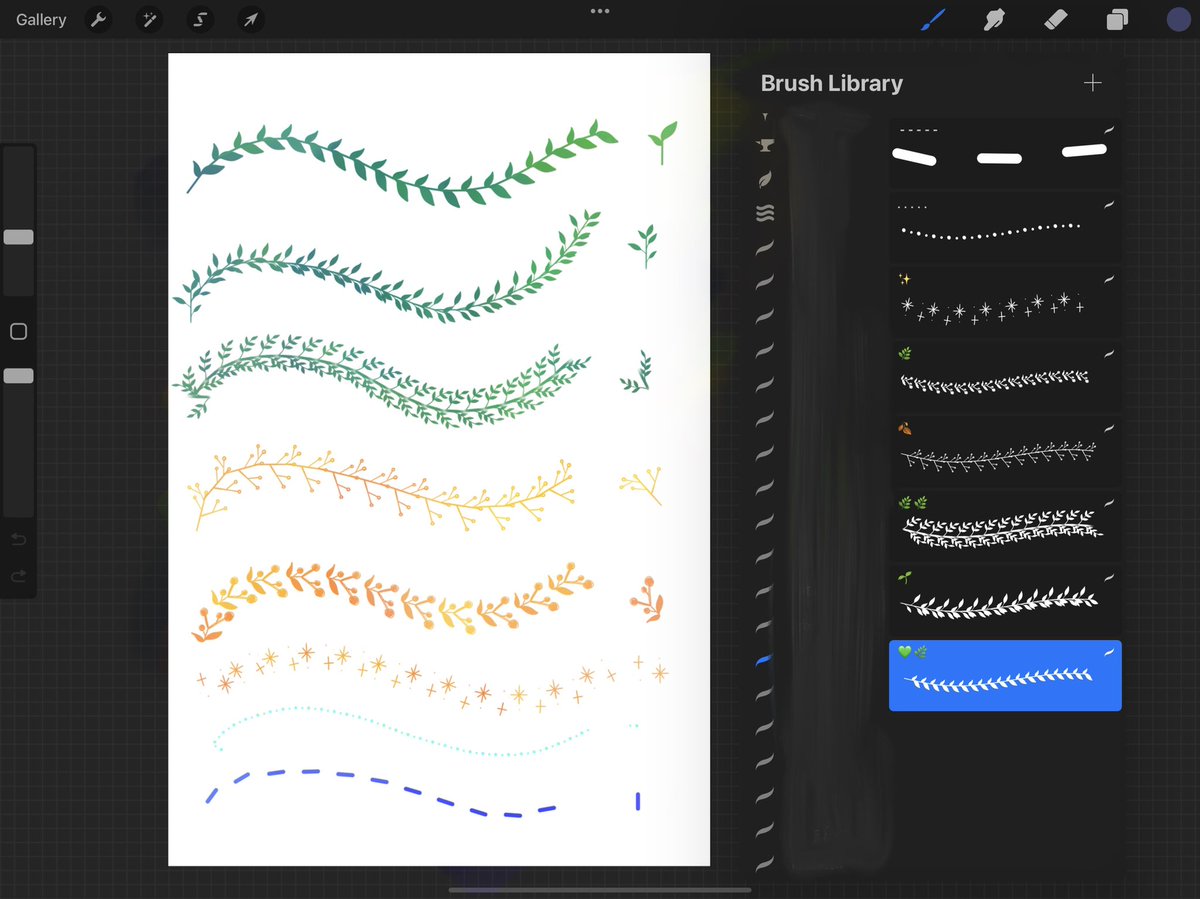
Task: Tap the three-dot menu at top center
Action: coord(600,11)
